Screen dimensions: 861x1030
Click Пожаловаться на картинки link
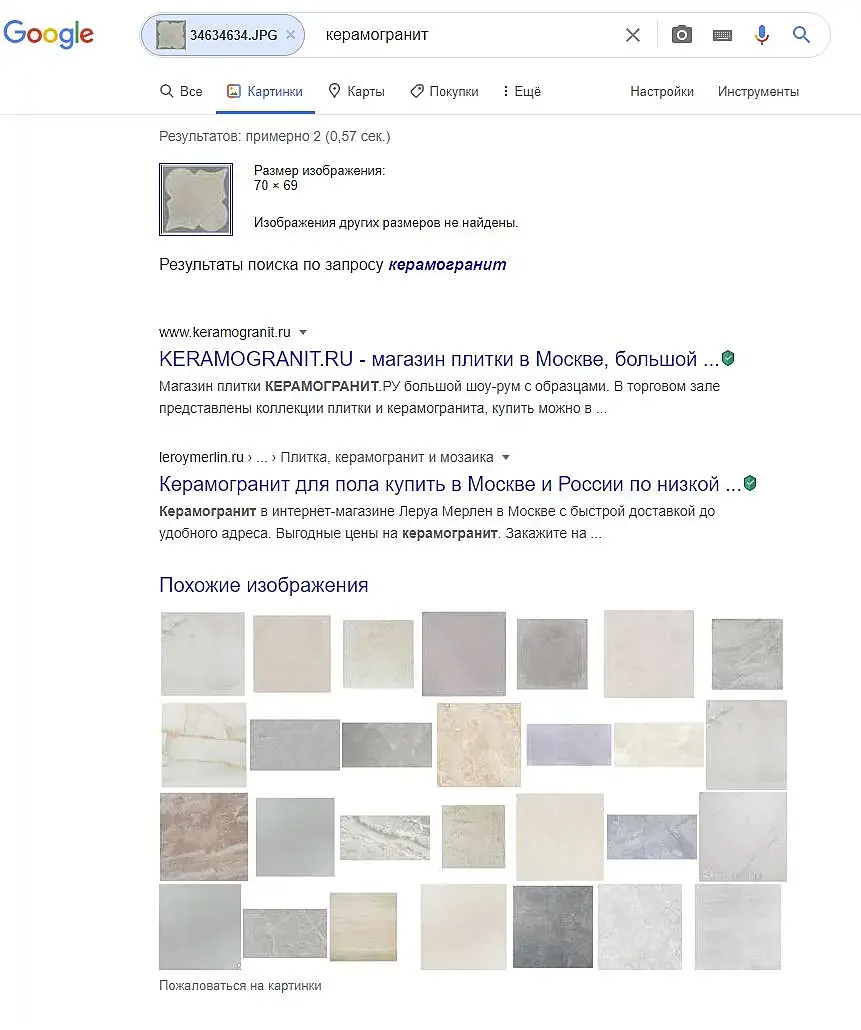tap(240, 985)
